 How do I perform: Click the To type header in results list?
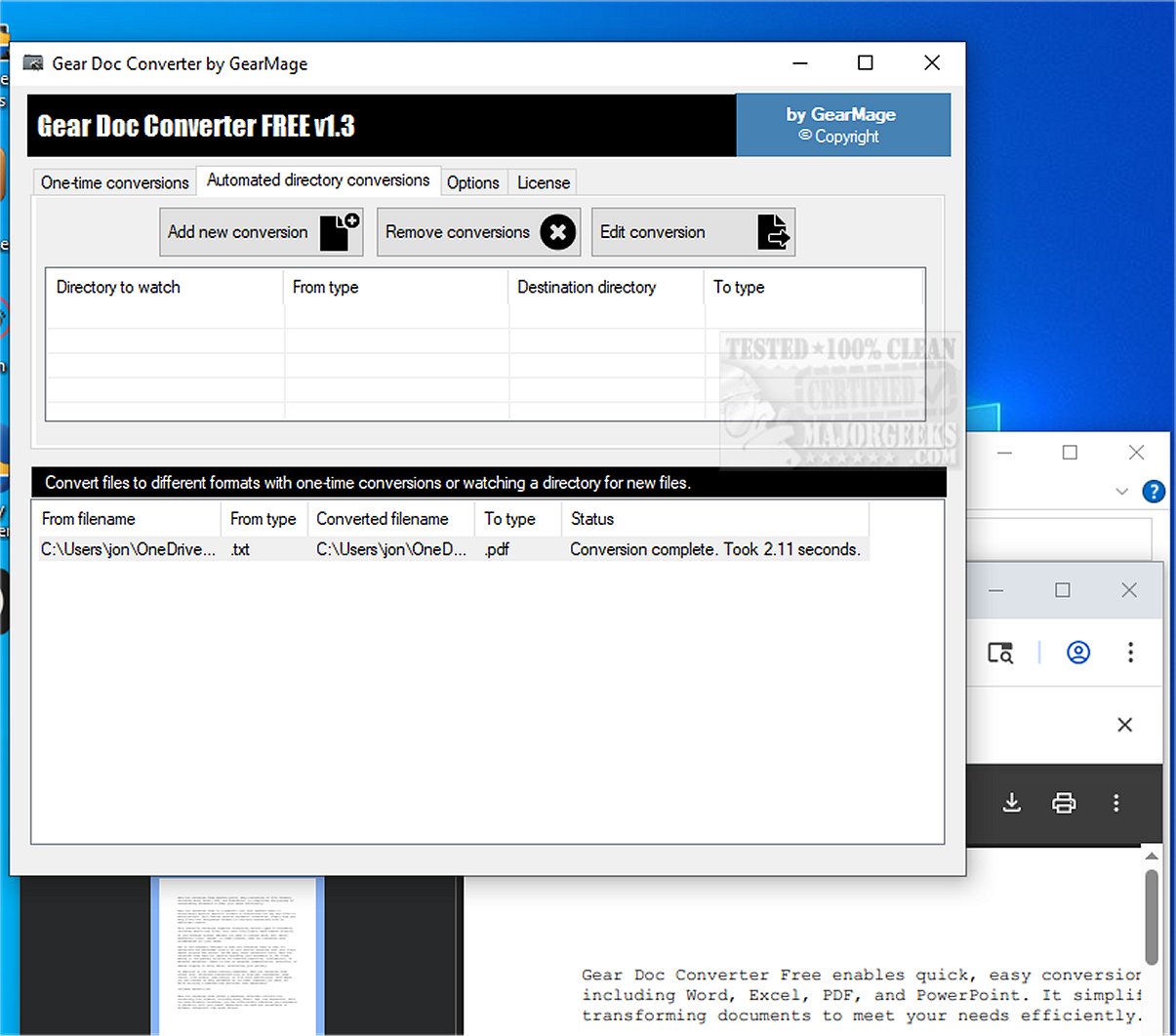click(519, 519)
